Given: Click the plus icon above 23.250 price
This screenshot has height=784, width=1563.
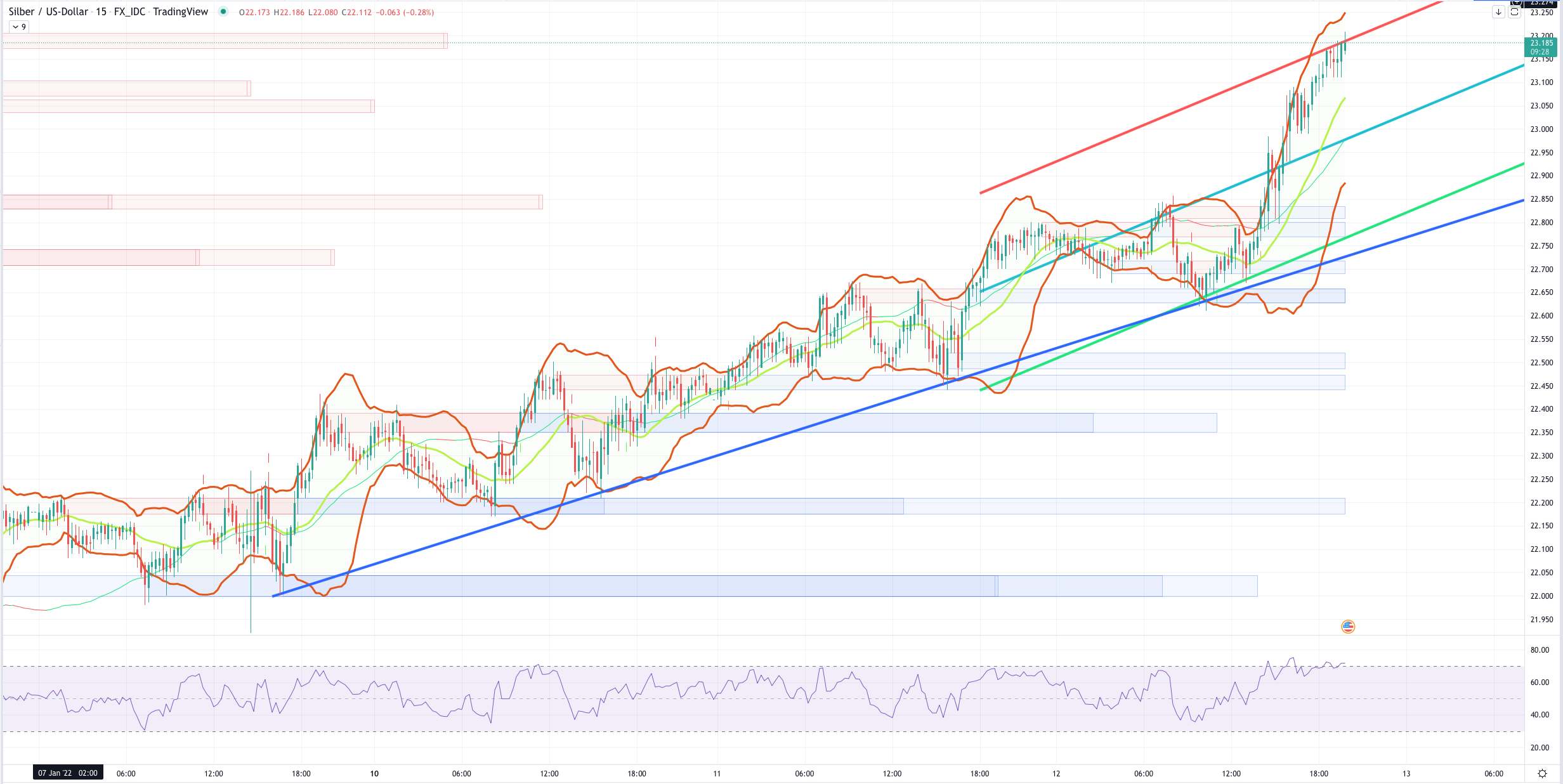Looking at the screenshot, I should [x=1517, y=3].
